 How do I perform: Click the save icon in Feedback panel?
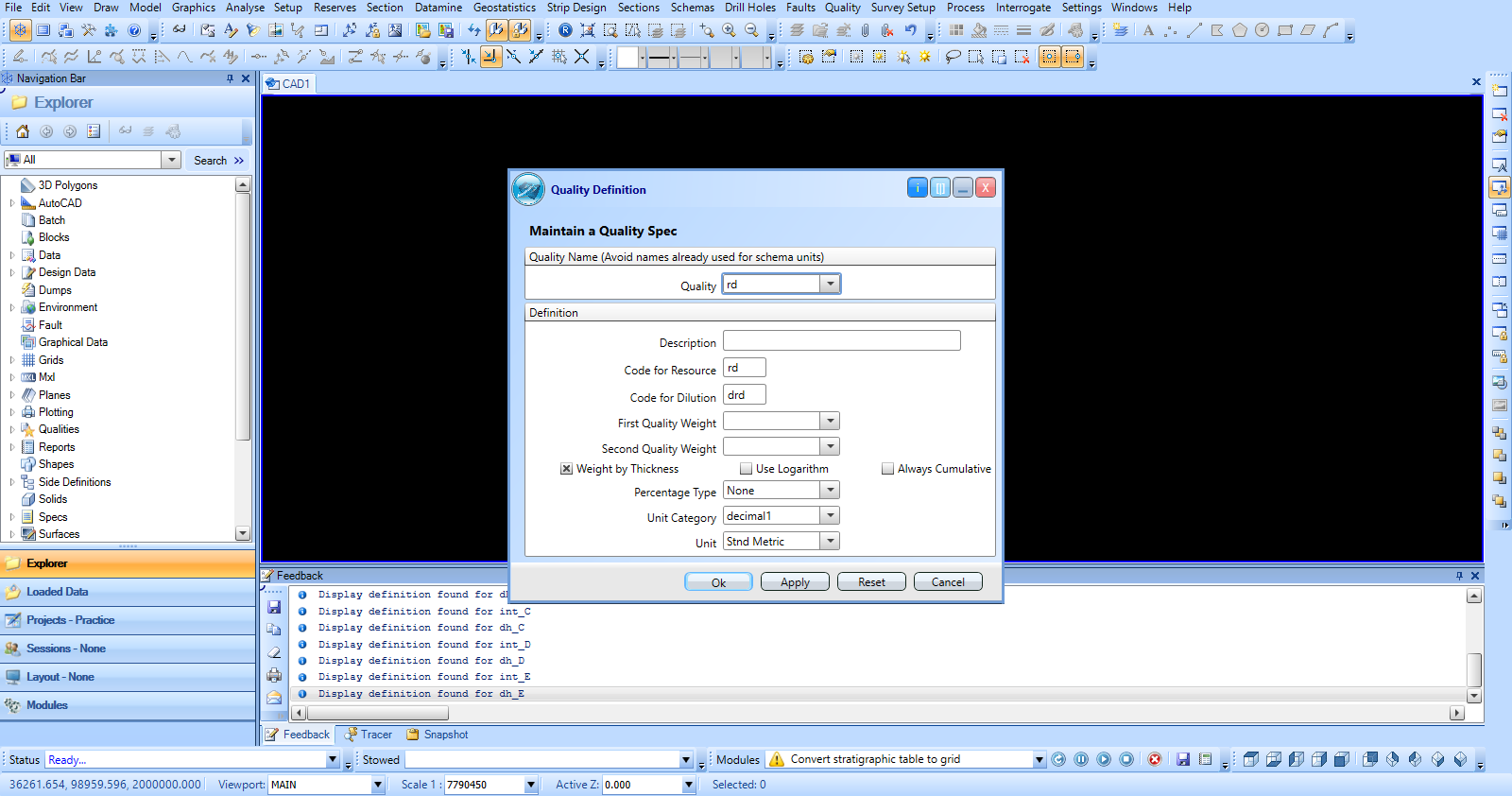(274, 607)
